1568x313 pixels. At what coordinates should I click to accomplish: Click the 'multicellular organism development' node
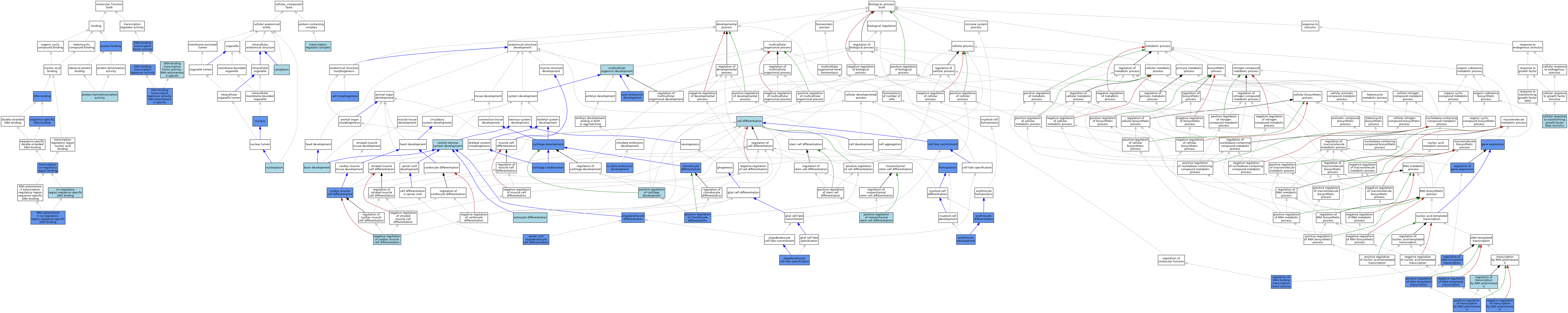click(617, 70)
